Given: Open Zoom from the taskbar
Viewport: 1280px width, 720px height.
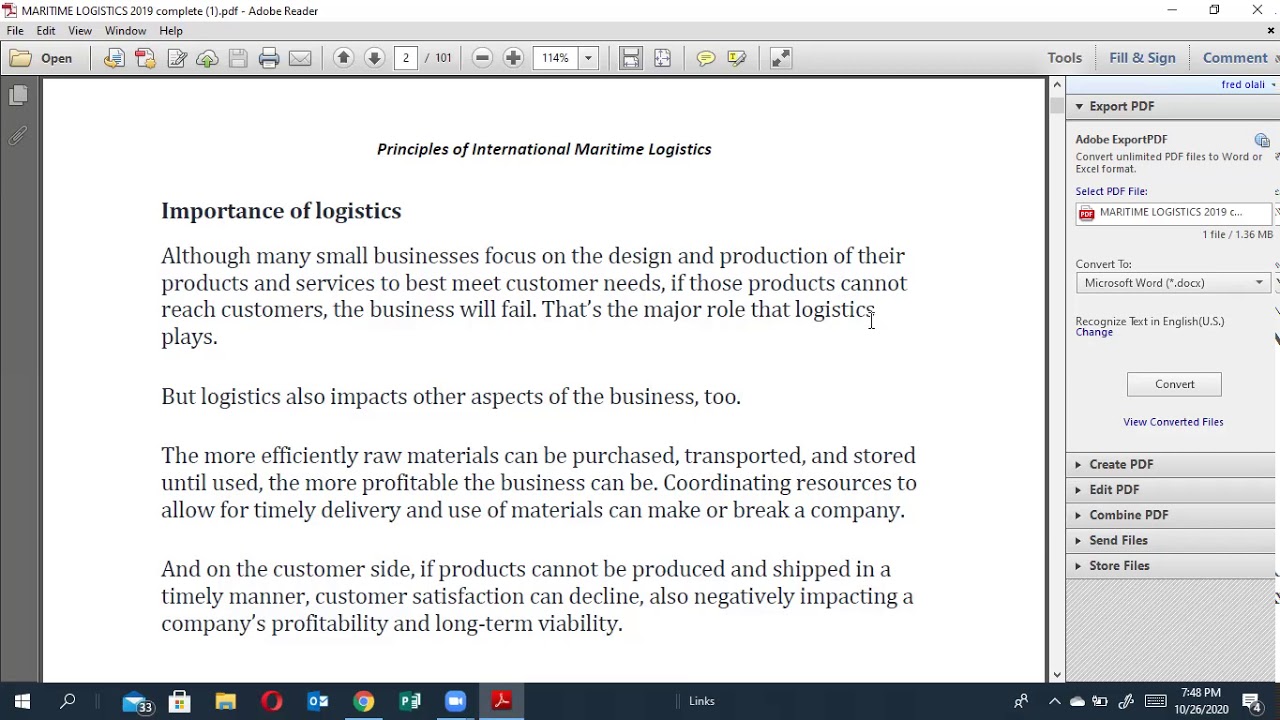Looking at the screenshot, I should point(456,702).
